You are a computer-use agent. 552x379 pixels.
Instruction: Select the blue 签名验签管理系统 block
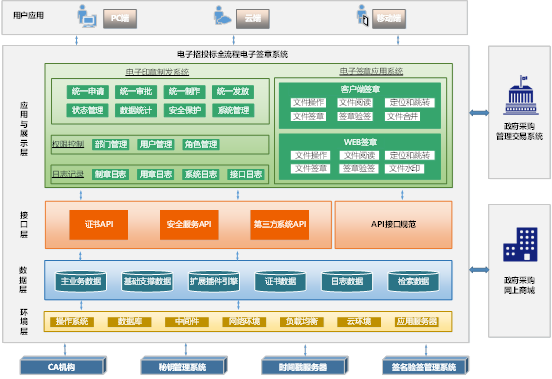426,366
